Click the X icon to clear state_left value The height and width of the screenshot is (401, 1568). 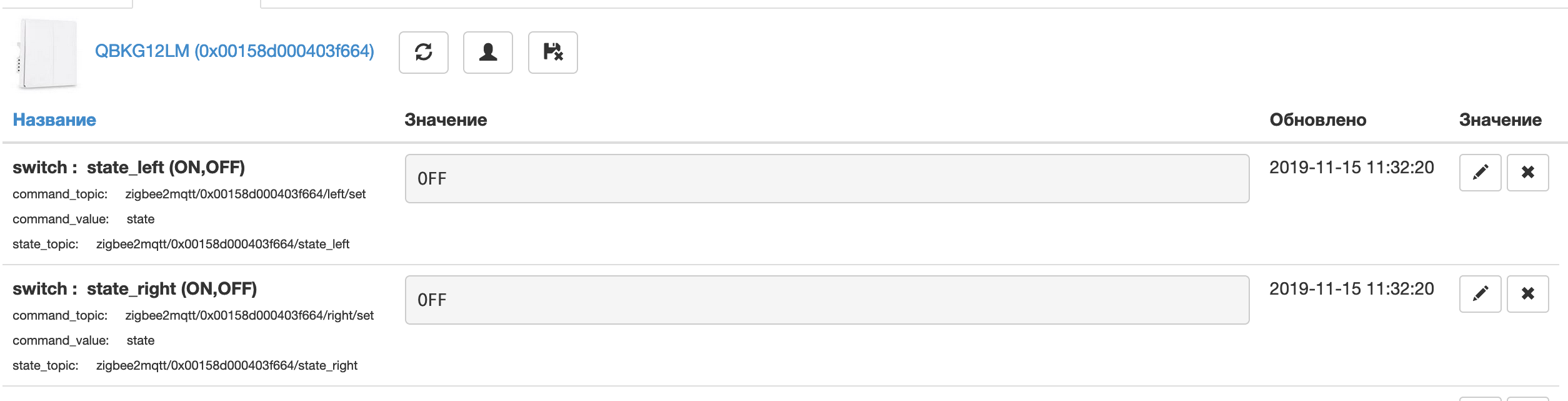pyautogui.click(x=1529, y=172)
